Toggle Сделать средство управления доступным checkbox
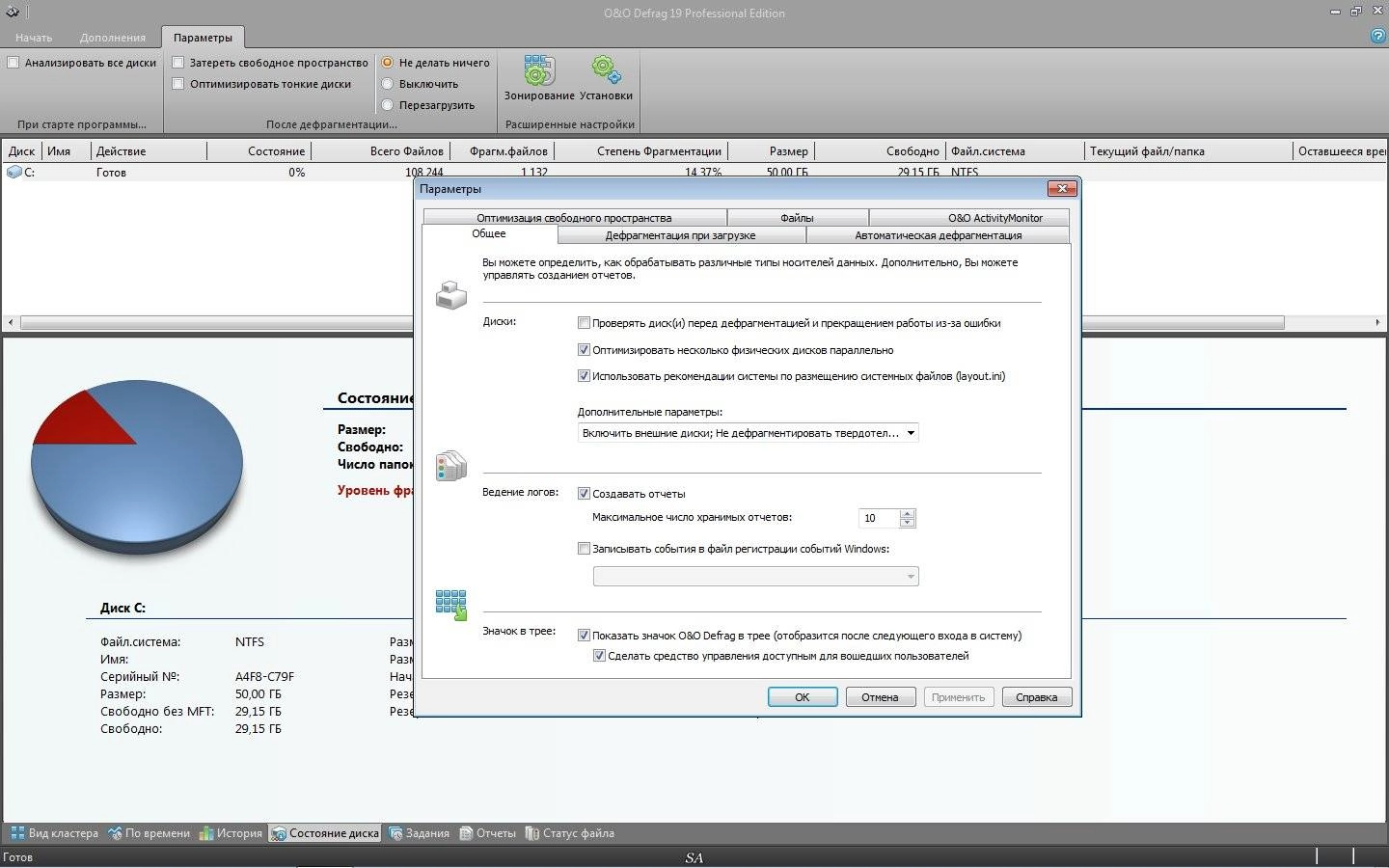 click(x=599, y=656)
